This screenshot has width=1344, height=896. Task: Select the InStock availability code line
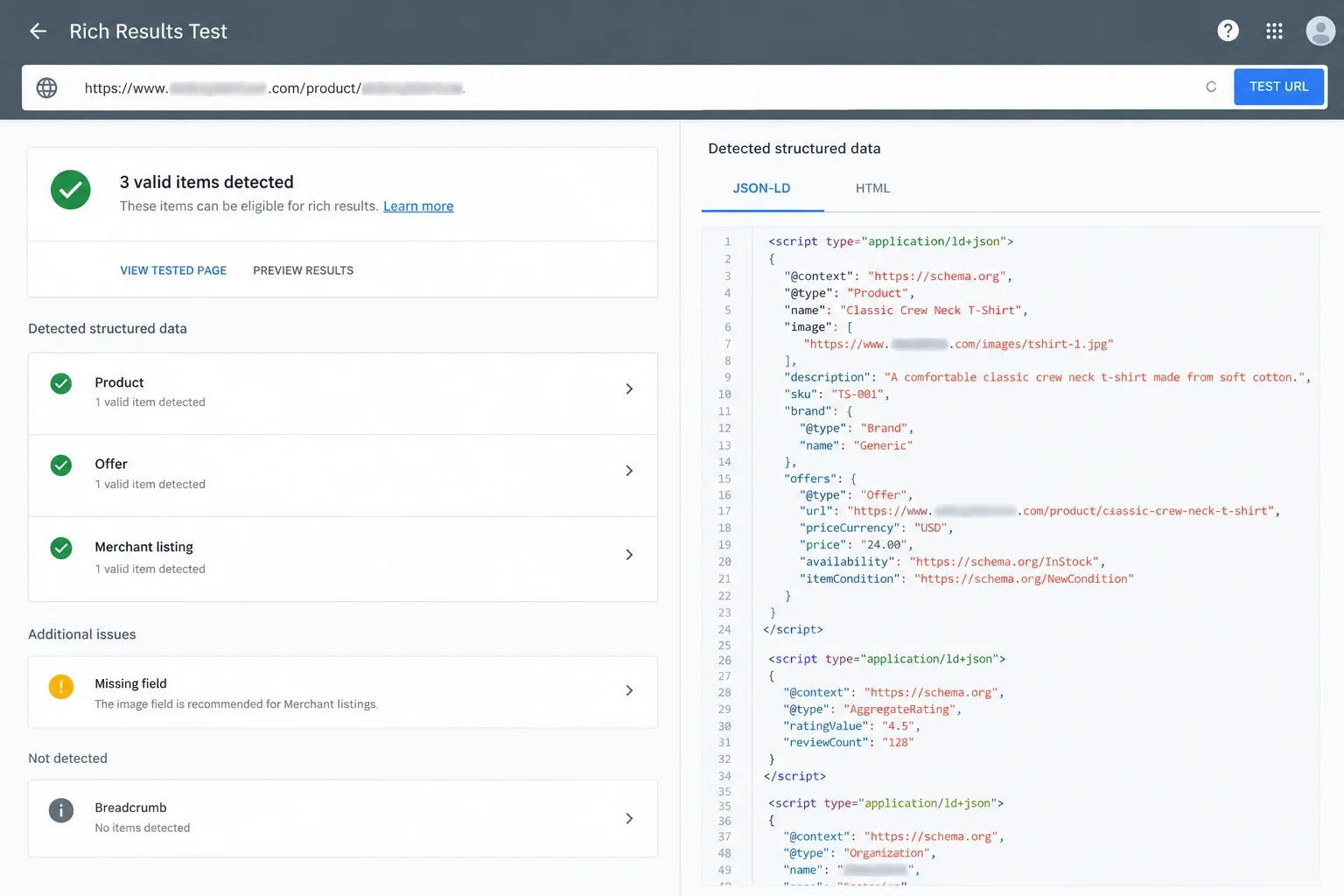click(952, 562)
